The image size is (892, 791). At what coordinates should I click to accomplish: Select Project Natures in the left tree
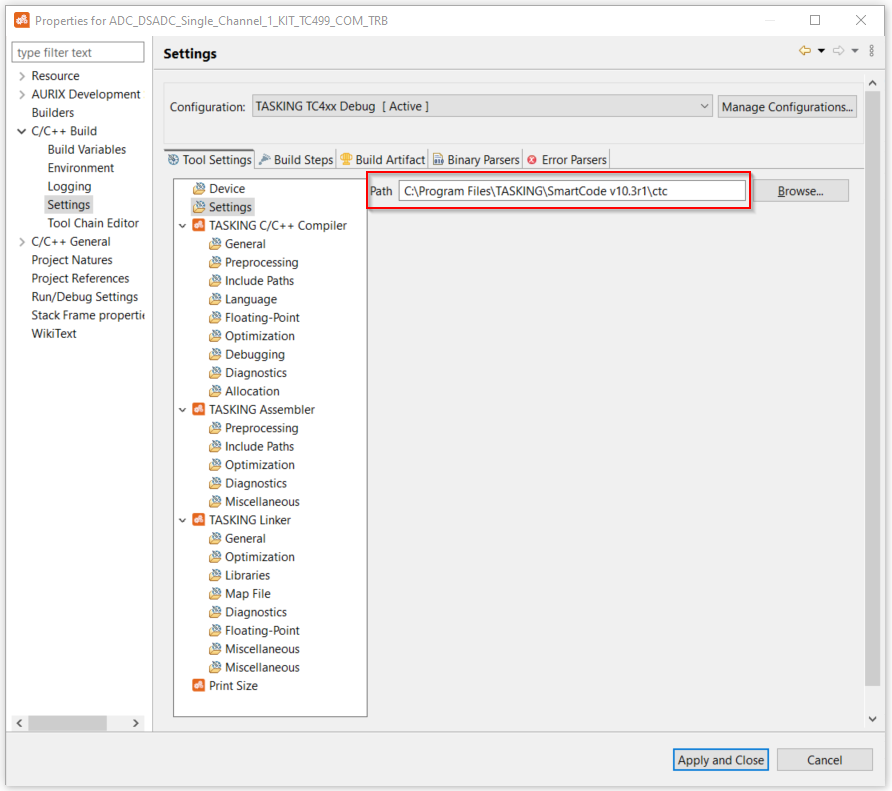[x=72, y=260]
